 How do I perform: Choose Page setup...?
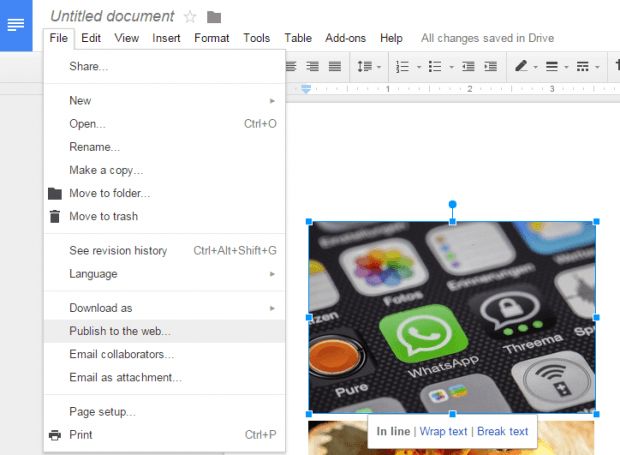[164, 412]
